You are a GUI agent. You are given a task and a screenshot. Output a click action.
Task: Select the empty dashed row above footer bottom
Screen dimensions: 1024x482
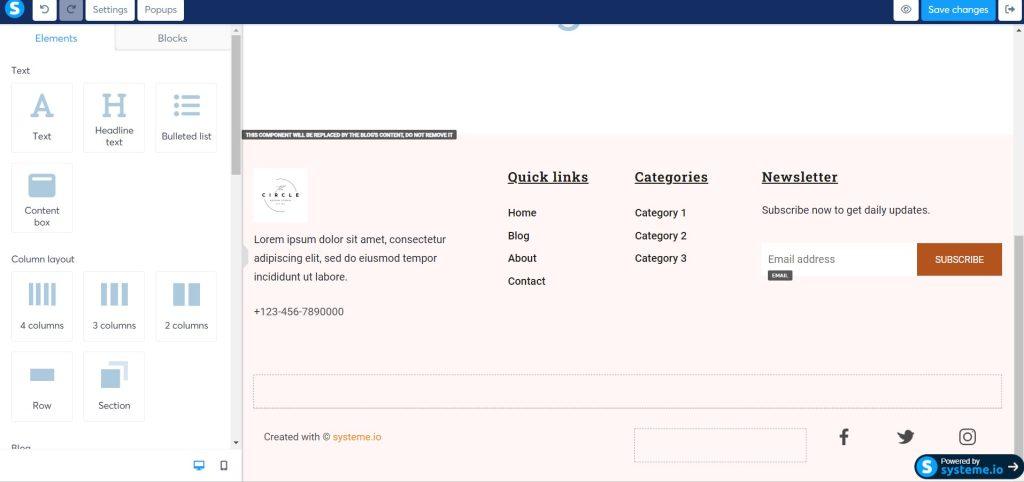(627, 391)
